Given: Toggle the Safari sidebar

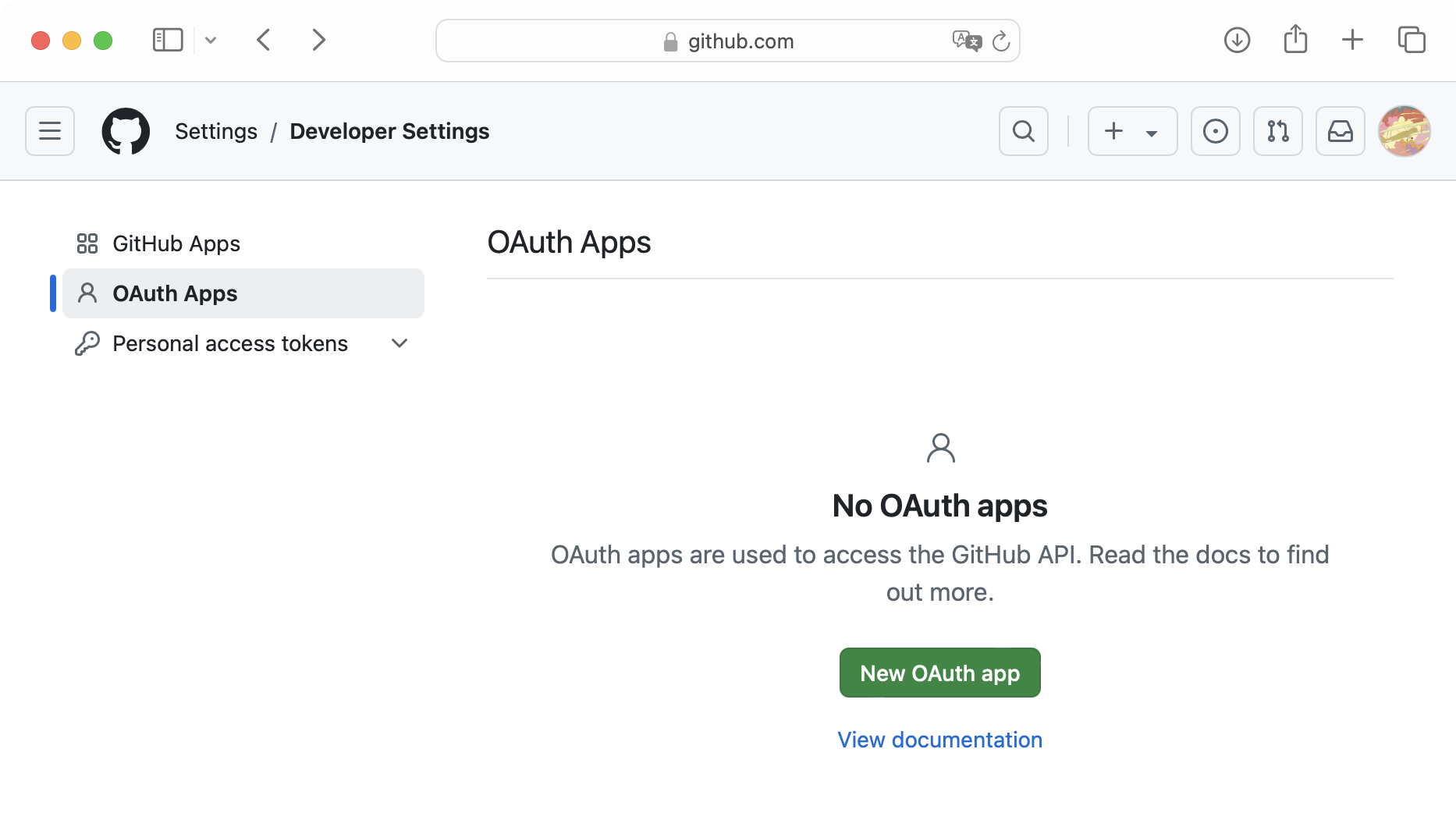Looking at the screenshot, I should (x=168, y=40).
